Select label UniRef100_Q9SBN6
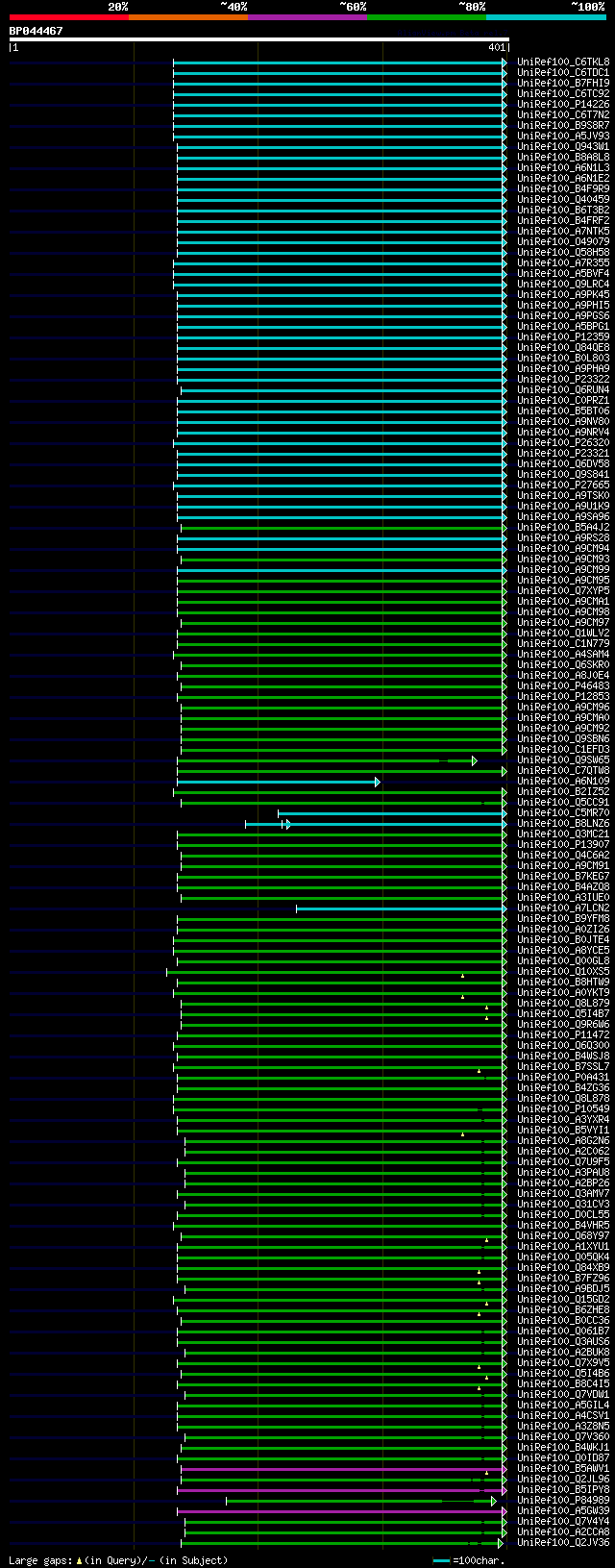Screen dimensions: 615x1568 click(563, 738)
